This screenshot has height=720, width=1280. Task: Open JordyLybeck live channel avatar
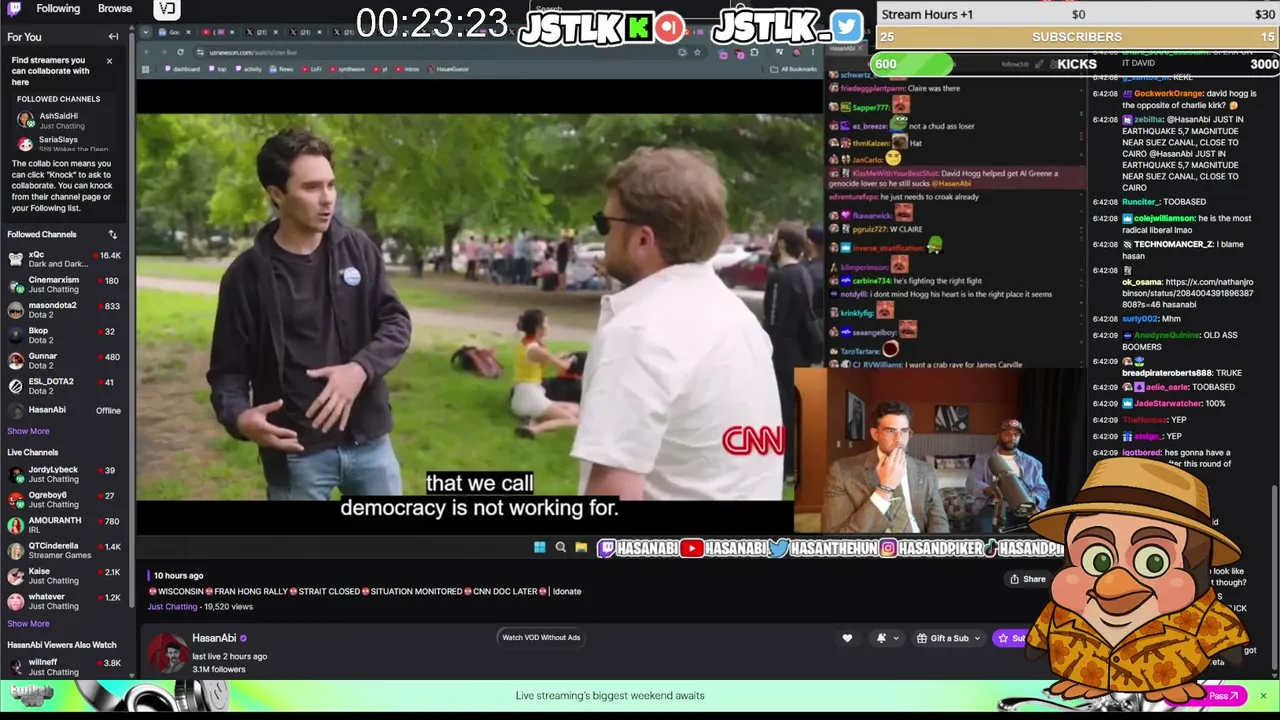coord(15,474)
